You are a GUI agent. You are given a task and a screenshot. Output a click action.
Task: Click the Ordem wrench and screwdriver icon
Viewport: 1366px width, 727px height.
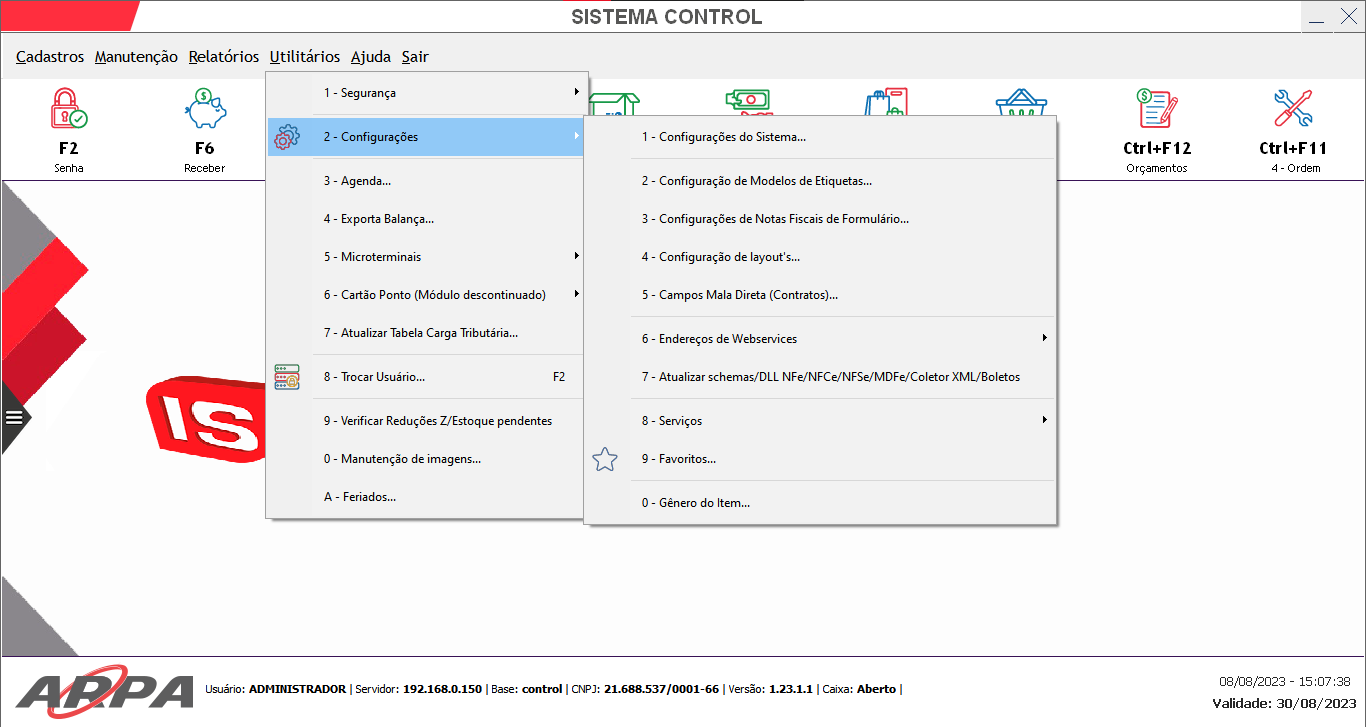(1292, 109)
